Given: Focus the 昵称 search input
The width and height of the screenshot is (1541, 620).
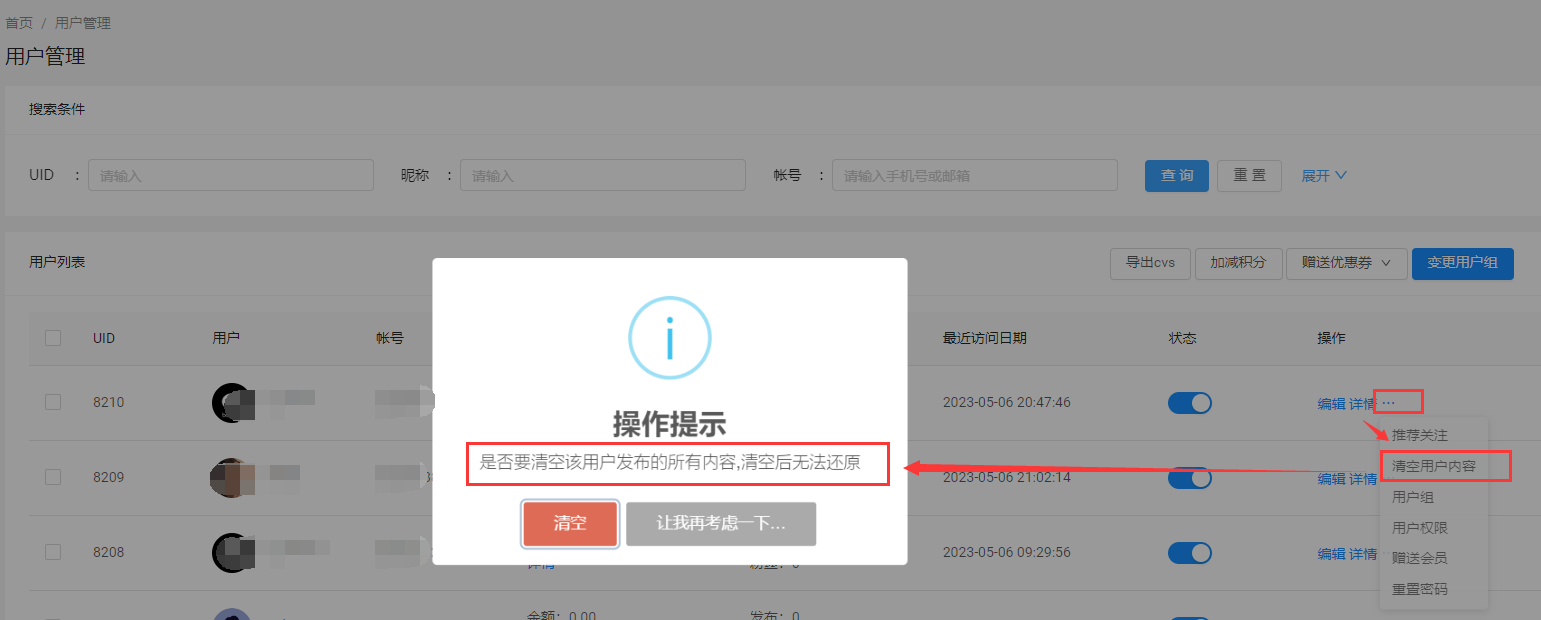Looking at the screenshot, I should click(603, 175).
